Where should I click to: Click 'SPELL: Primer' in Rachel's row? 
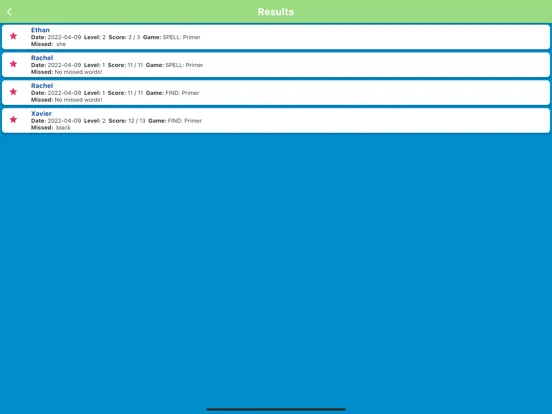(x=184, y=65)
